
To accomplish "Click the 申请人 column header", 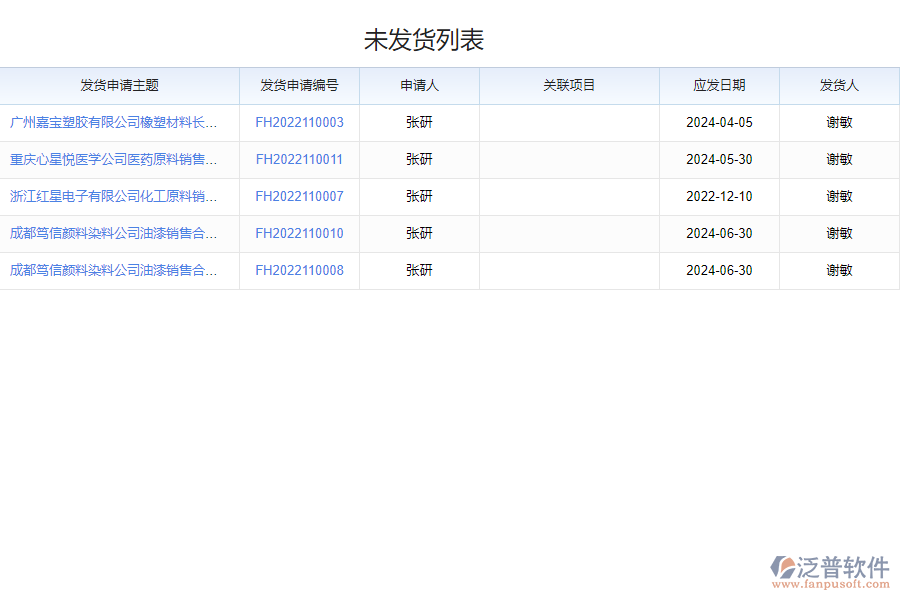I will coord(419,86).
